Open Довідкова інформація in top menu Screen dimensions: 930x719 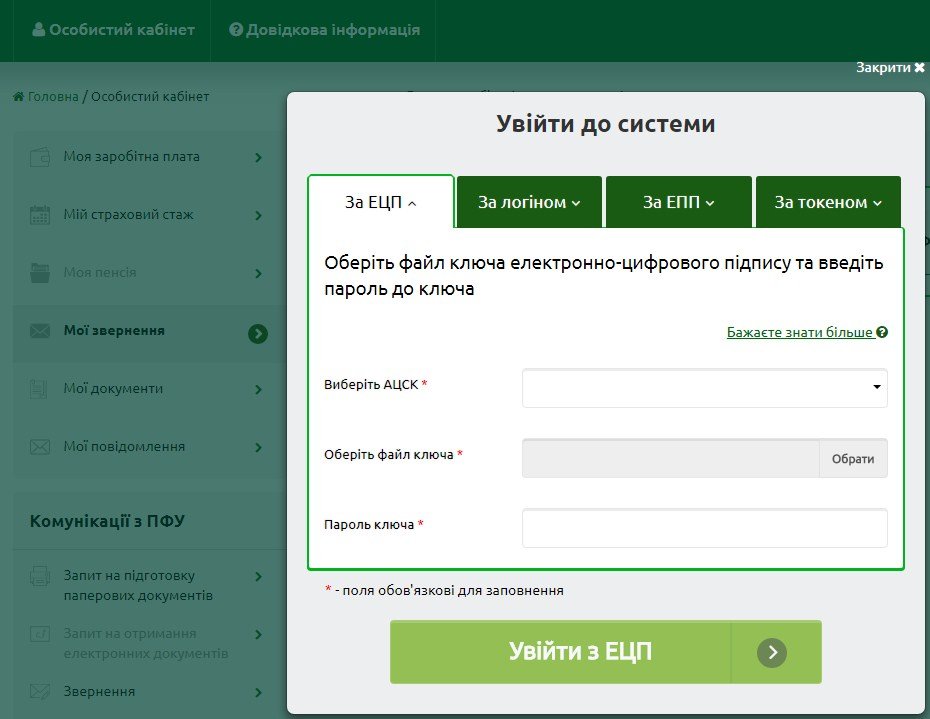click(x=324, y=30)
